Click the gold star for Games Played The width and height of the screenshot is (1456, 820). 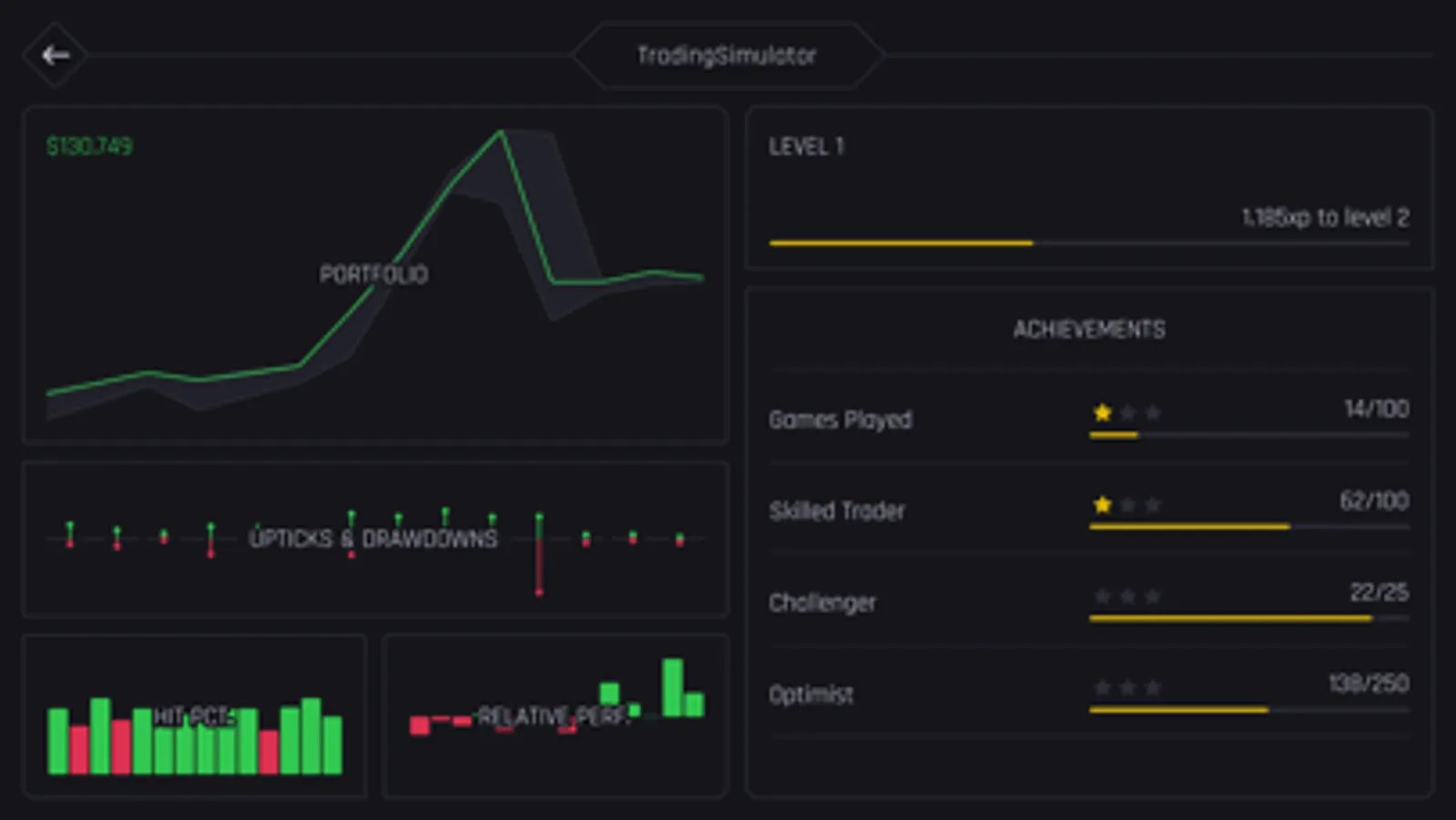(x=1102, y=413)
